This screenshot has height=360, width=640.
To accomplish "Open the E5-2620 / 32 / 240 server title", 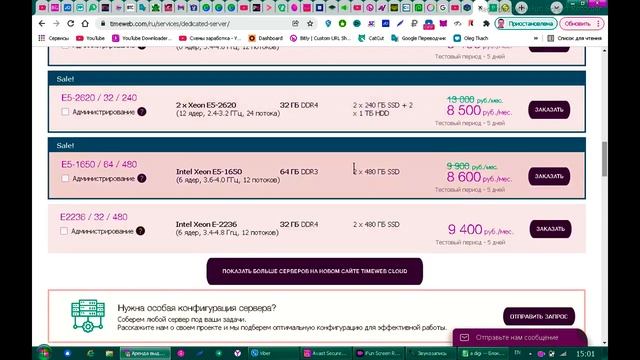I will tap(99, 98).
